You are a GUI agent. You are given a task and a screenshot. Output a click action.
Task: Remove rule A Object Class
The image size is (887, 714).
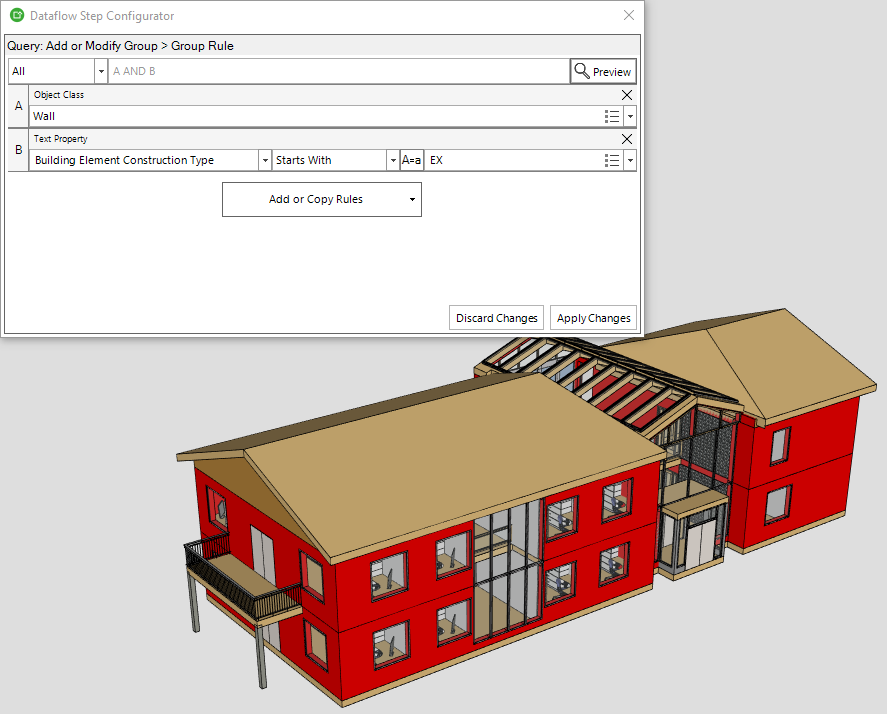tap(627, 95)
